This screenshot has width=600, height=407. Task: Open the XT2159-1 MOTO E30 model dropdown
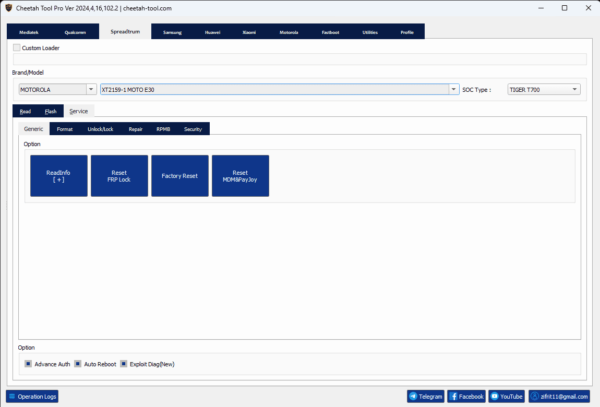[x=453, y=89]
